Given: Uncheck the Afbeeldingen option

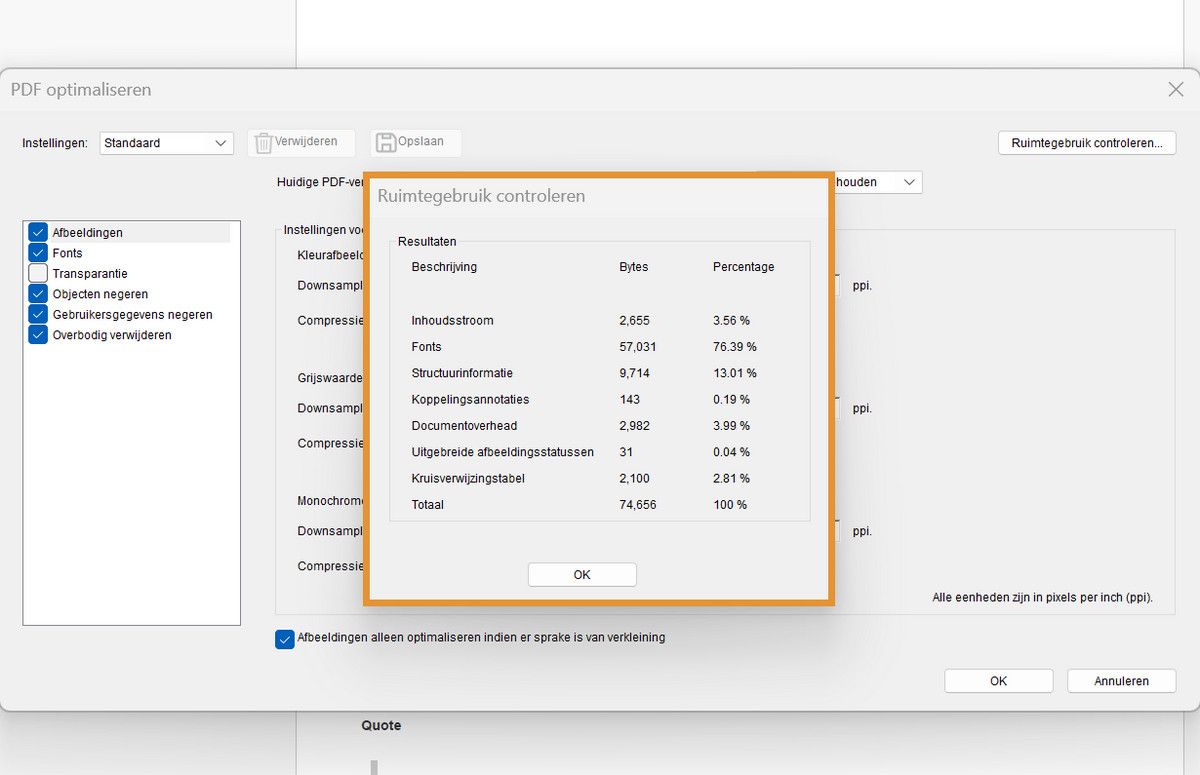Looking at the screenshot, I should coord(38,231).
